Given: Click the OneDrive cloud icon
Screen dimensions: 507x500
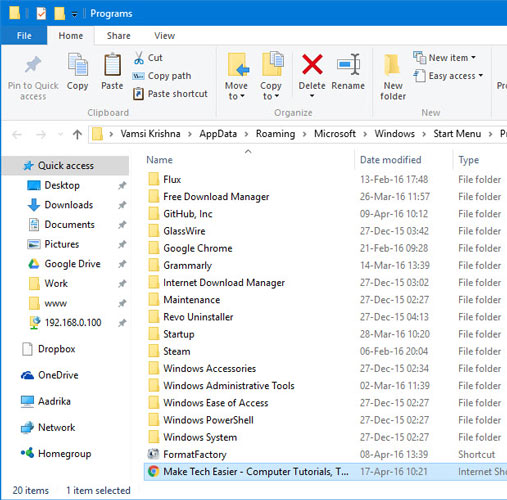Looking at the screenshot, I should (x=27, y=375).
